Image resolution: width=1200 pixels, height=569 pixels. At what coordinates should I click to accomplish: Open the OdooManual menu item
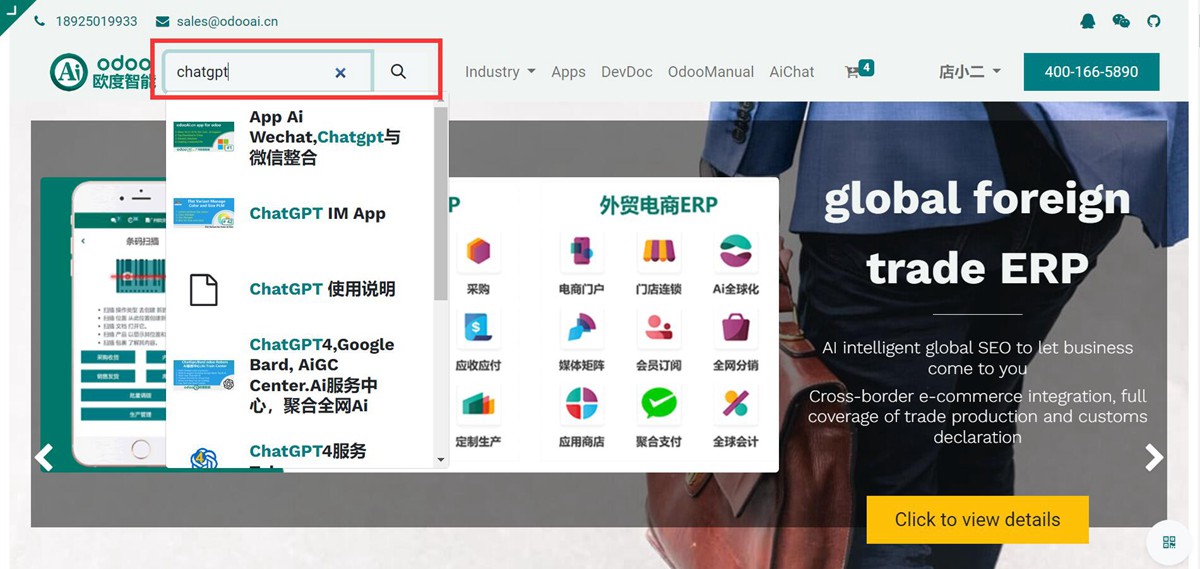pos(711,72)
